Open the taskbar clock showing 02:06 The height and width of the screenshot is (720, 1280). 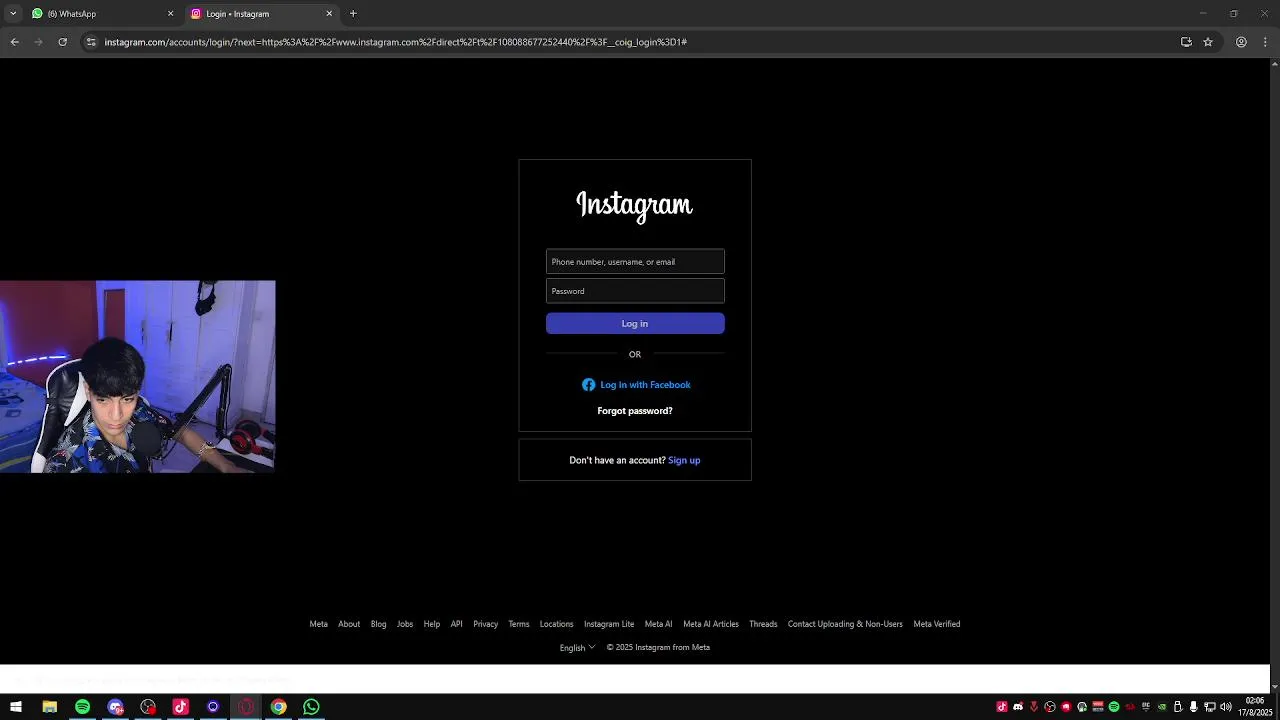click(1255, 707)
